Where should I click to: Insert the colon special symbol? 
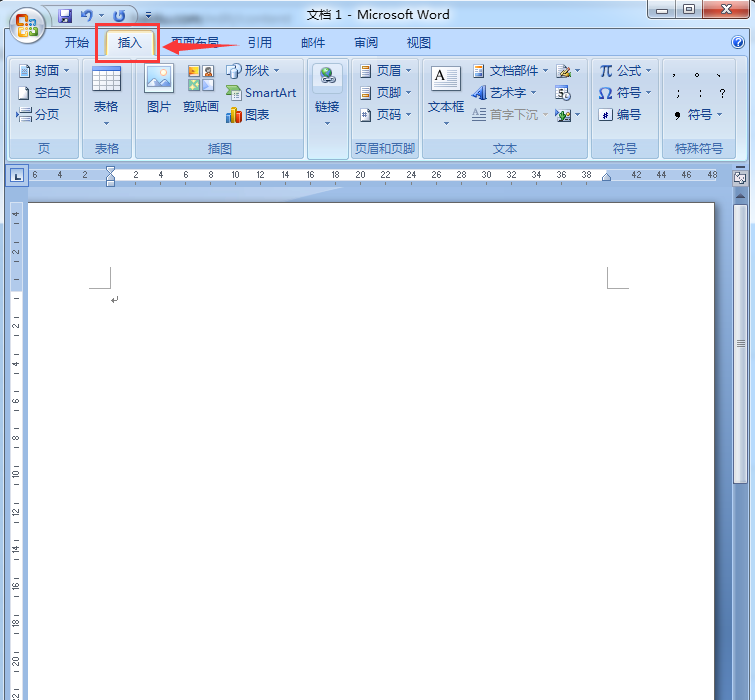tap(700, 93)
